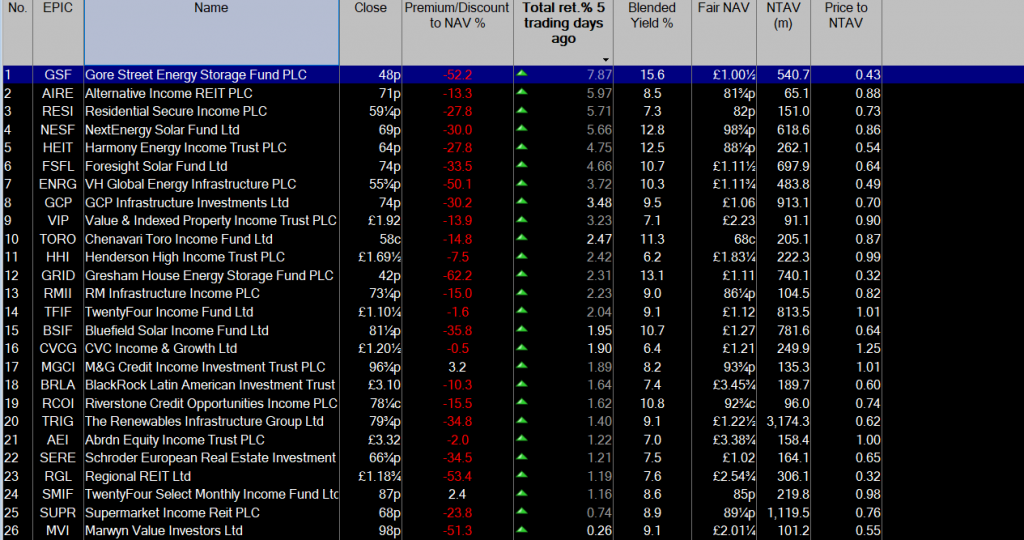Click the Blended Yield % column header
The height and width of the screenshot is (540, 1024).
(652, 15)
